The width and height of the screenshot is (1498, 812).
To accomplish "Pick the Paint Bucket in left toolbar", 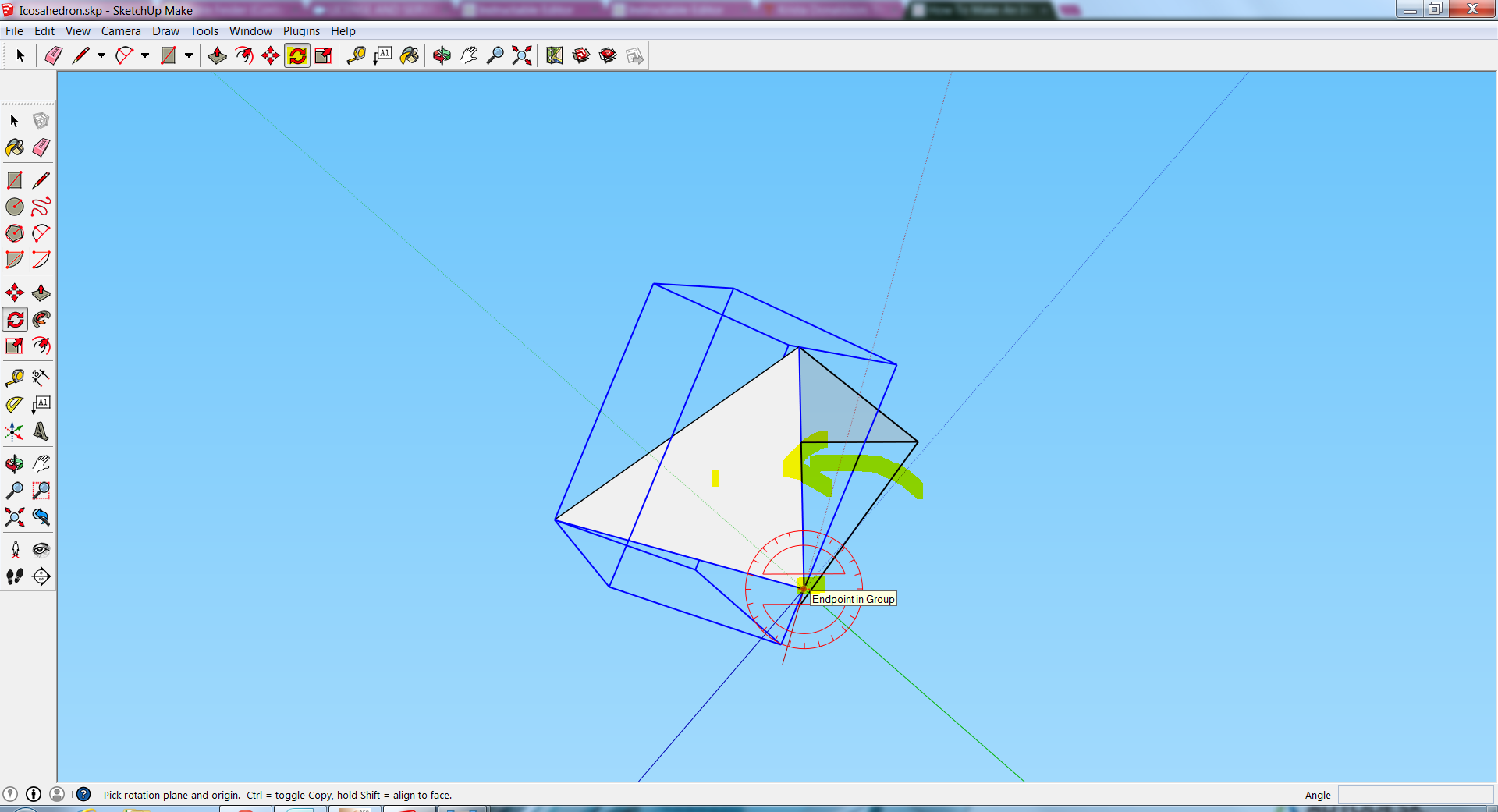I will pyautogui.click(x=15, y=147).
